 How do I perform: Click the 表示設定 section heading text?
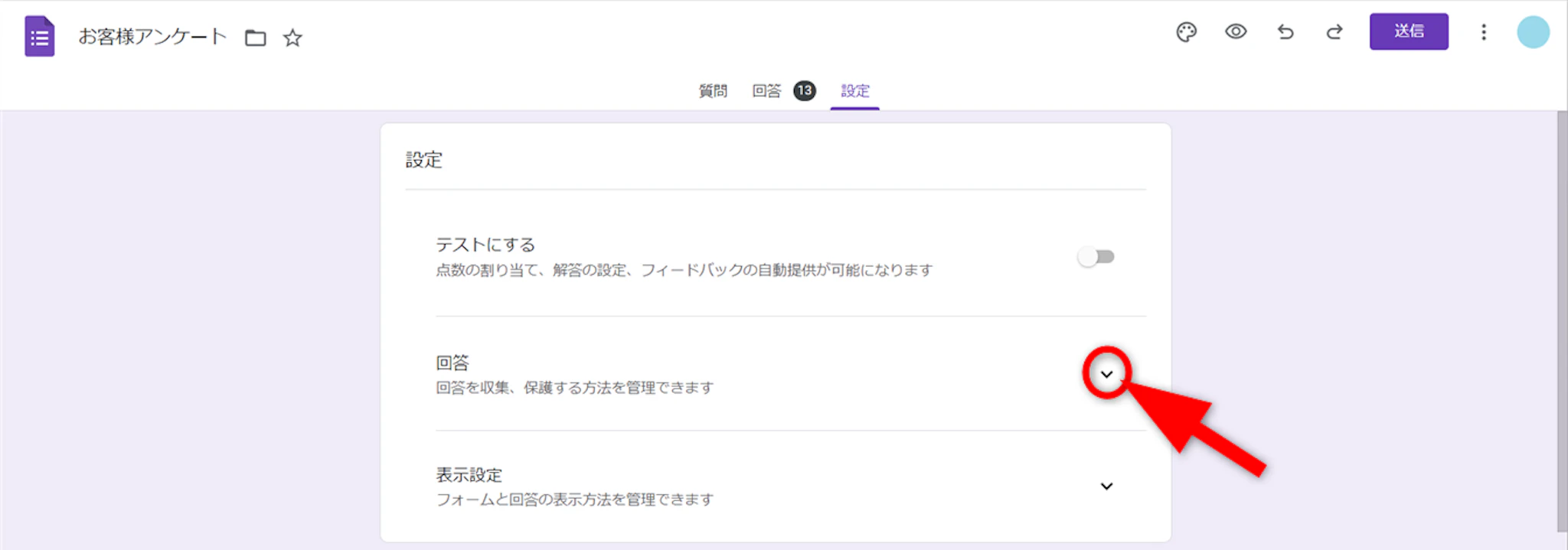(469, 475)
